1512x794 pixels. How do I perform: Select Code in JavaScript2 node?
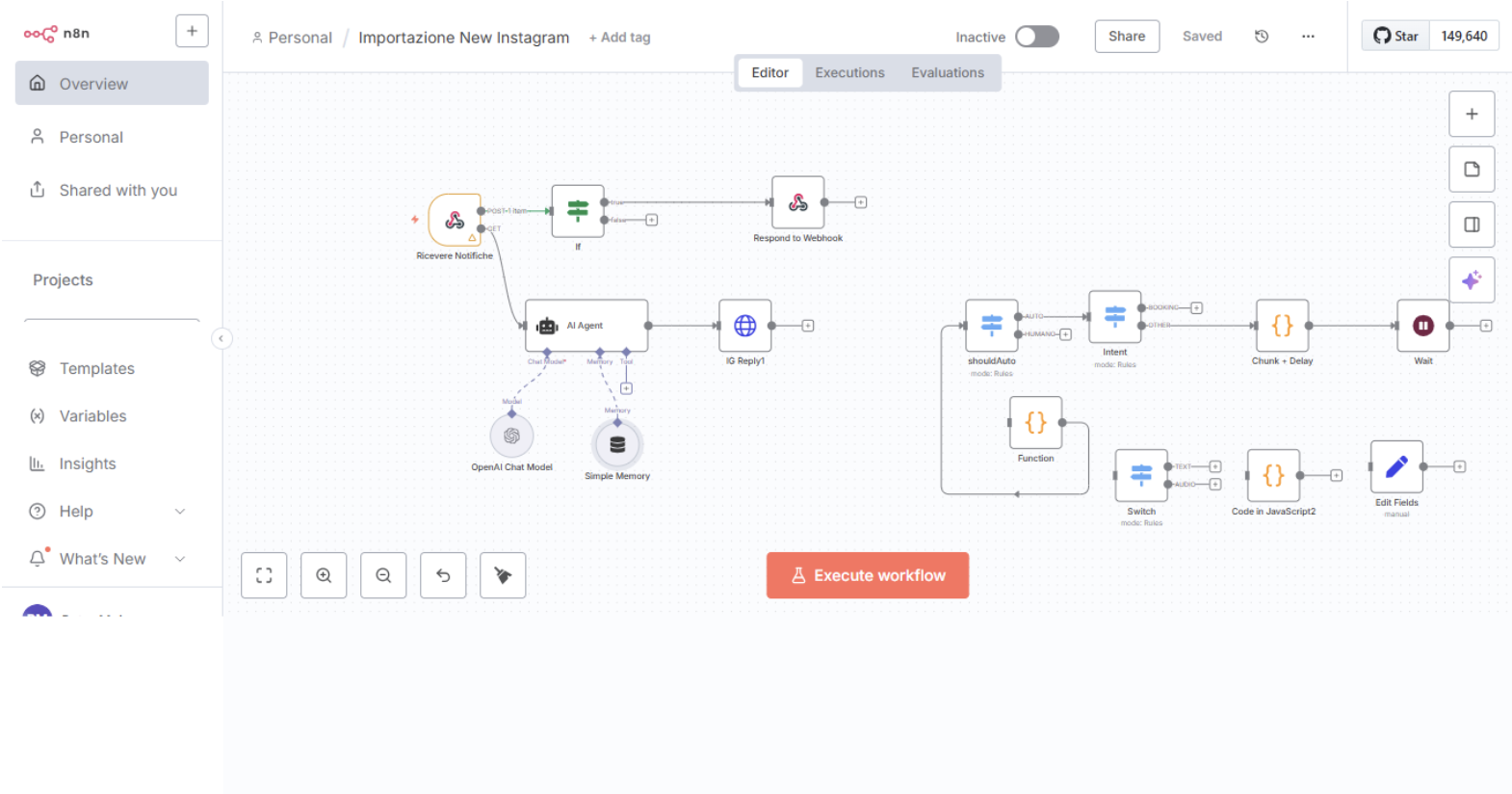(1273, 476)
